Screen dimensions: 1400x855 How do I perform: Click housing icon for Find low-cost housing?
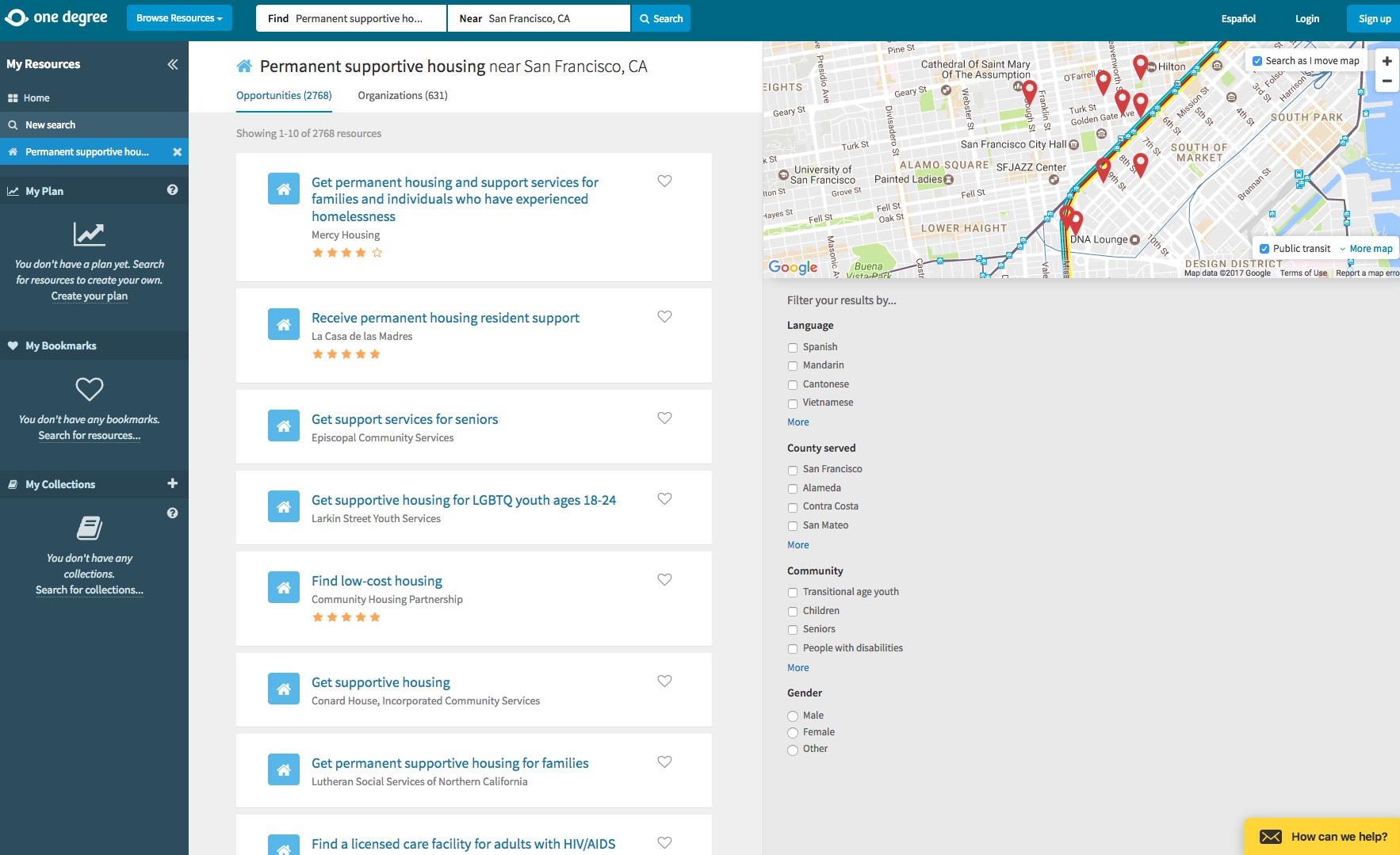coord(284,587)
